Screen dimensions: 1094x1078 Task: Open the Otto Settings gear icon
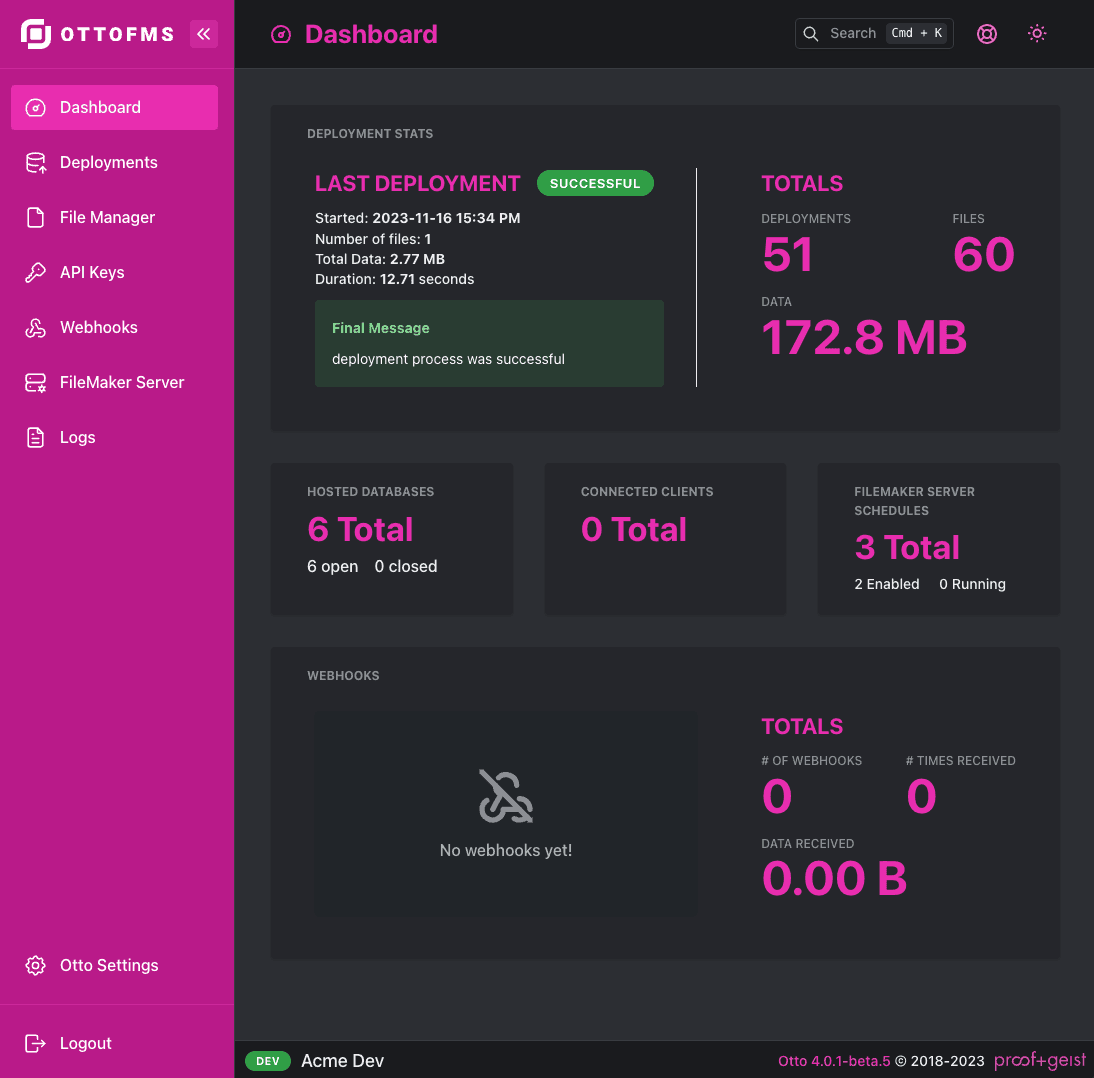coord(35,965)
